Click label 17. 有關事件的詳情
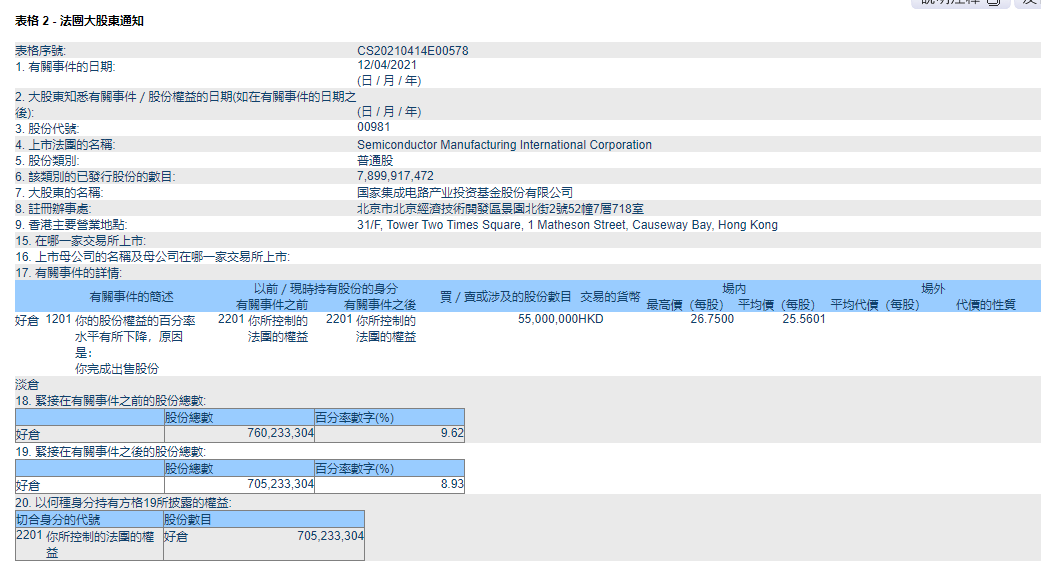 69,273
